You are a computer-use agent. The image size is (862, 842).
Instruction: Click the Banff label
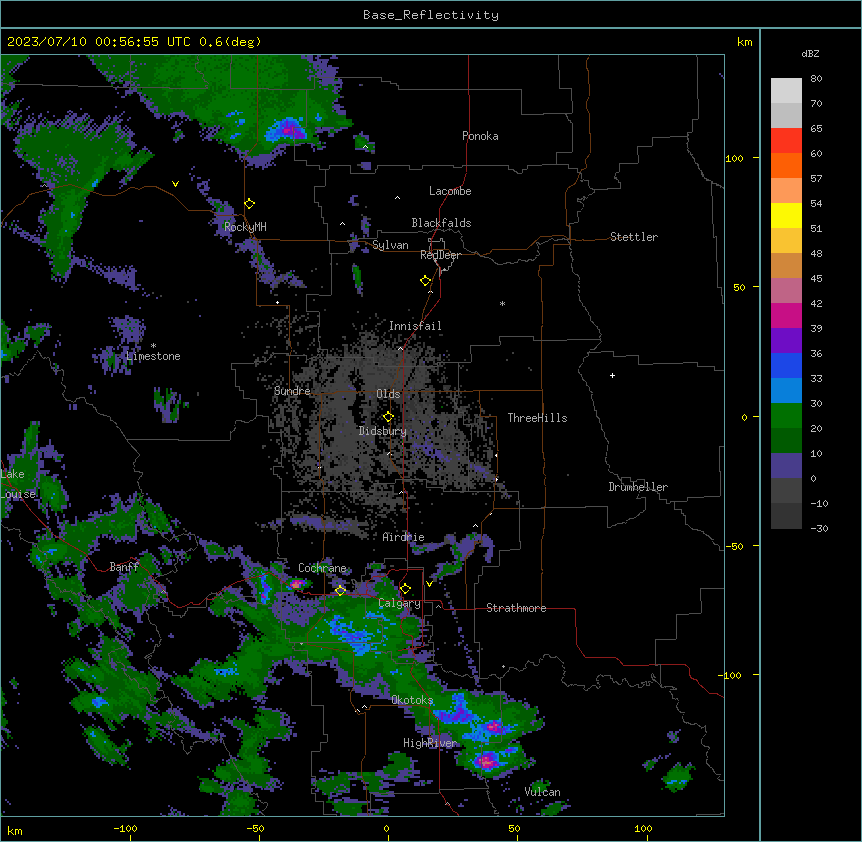(x=124, y=567)
